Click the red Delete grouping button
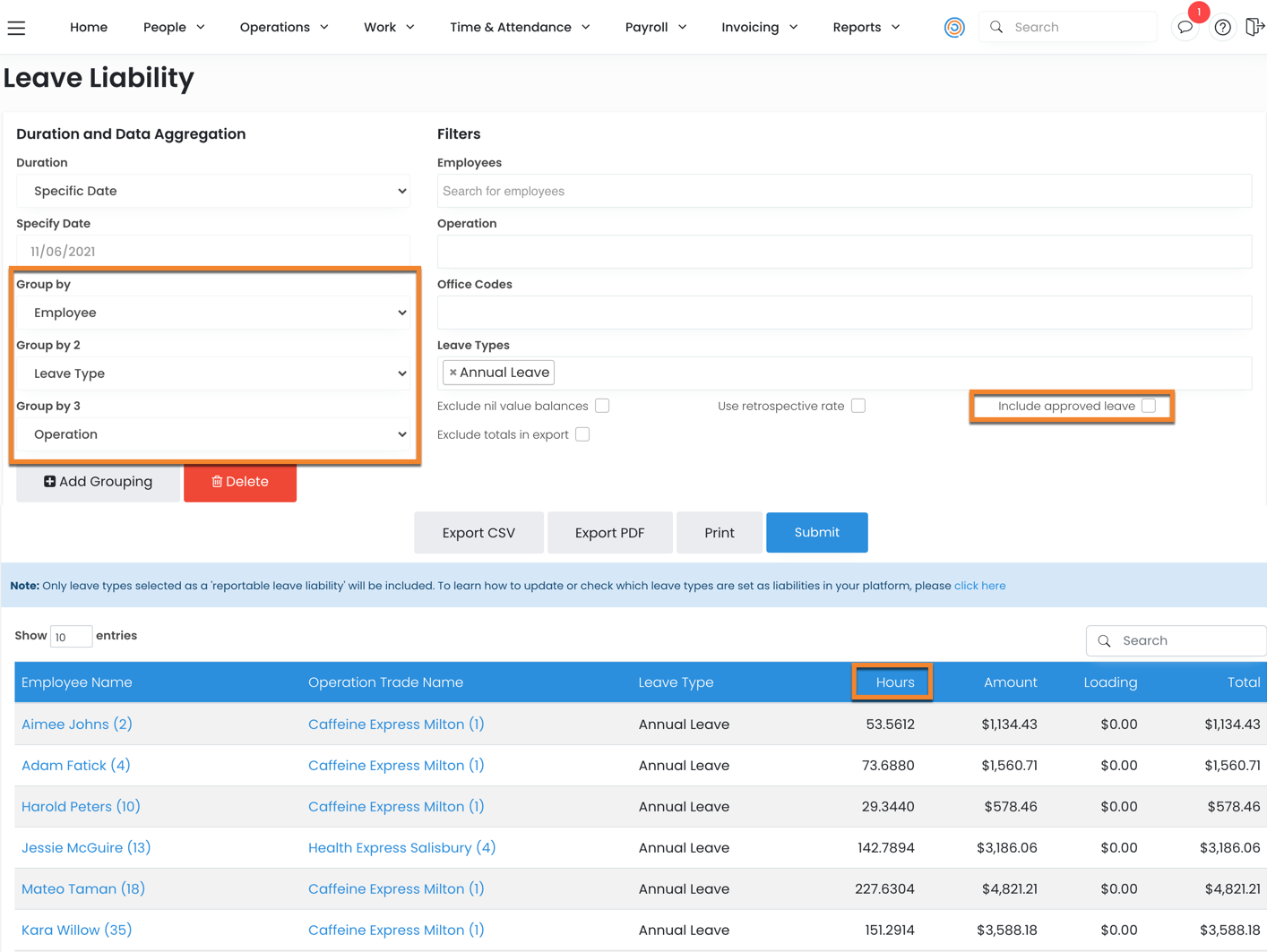The width and height of the screenshot is (1267, 952). [x=240, y=482]
